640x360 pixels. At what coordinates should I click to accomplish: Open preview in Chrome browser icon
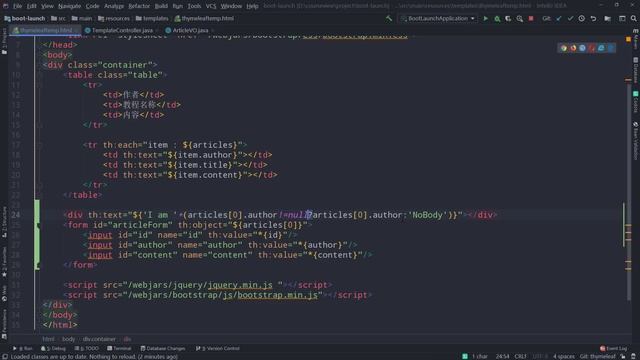(564, 48)
